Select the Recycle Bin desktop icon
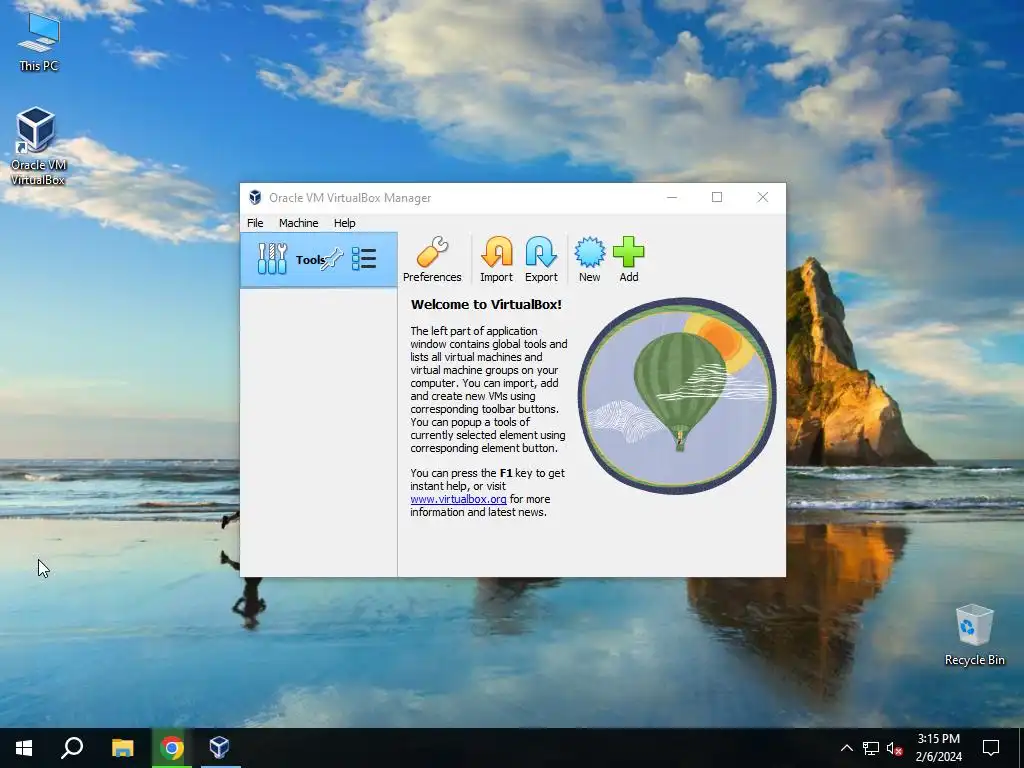Viewport: 1024px width, 768px height. coord(974,635)
